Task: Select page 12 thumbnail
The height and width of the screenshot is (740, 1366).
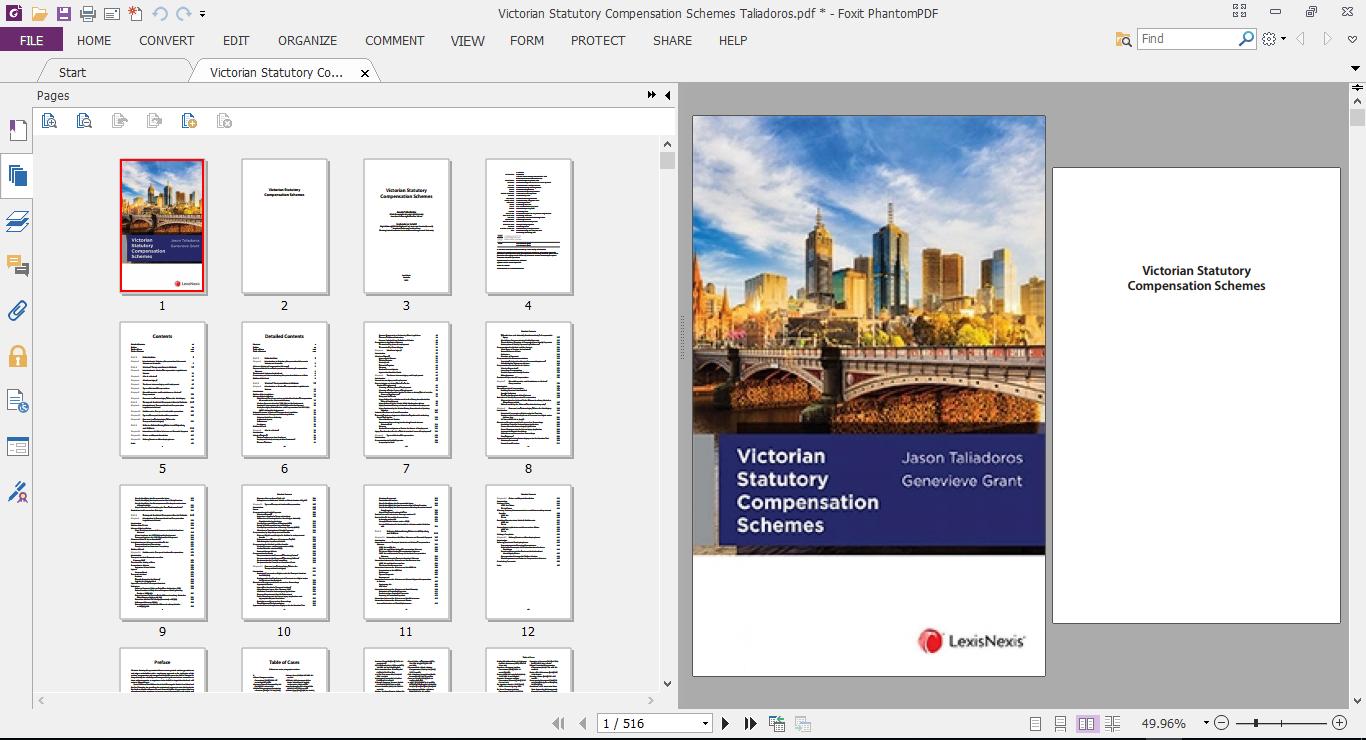Action: pyautogui.click(x=528, y=552)
